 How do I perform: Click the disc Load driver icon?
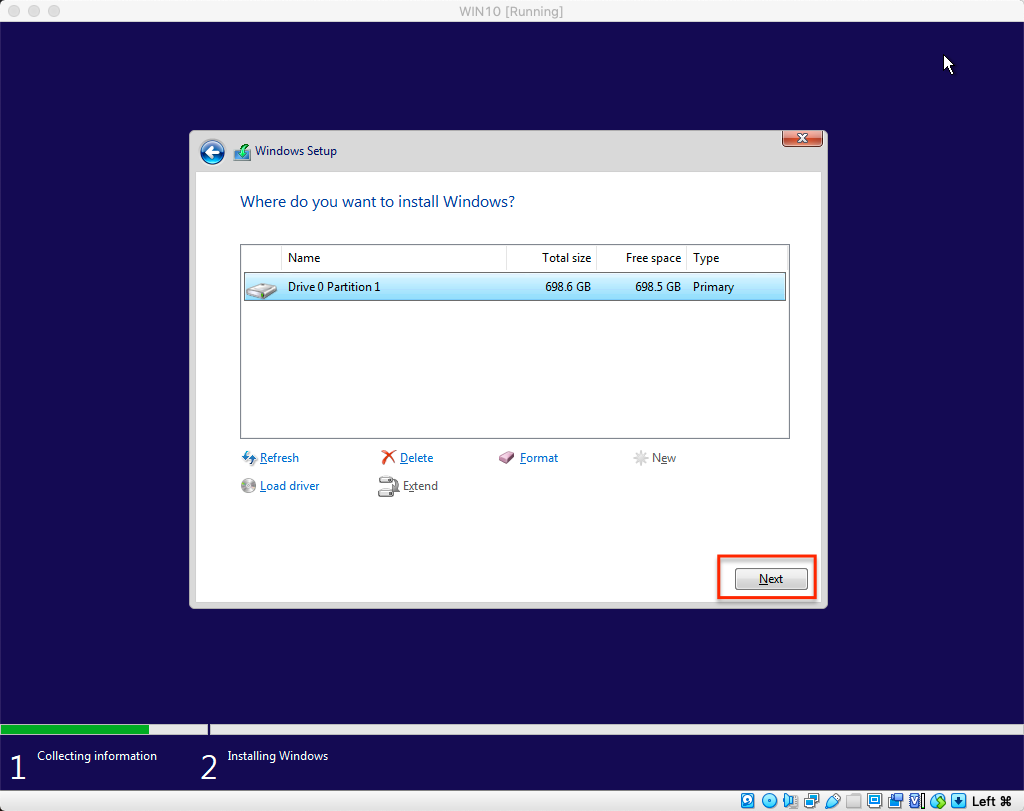point(248,486)
